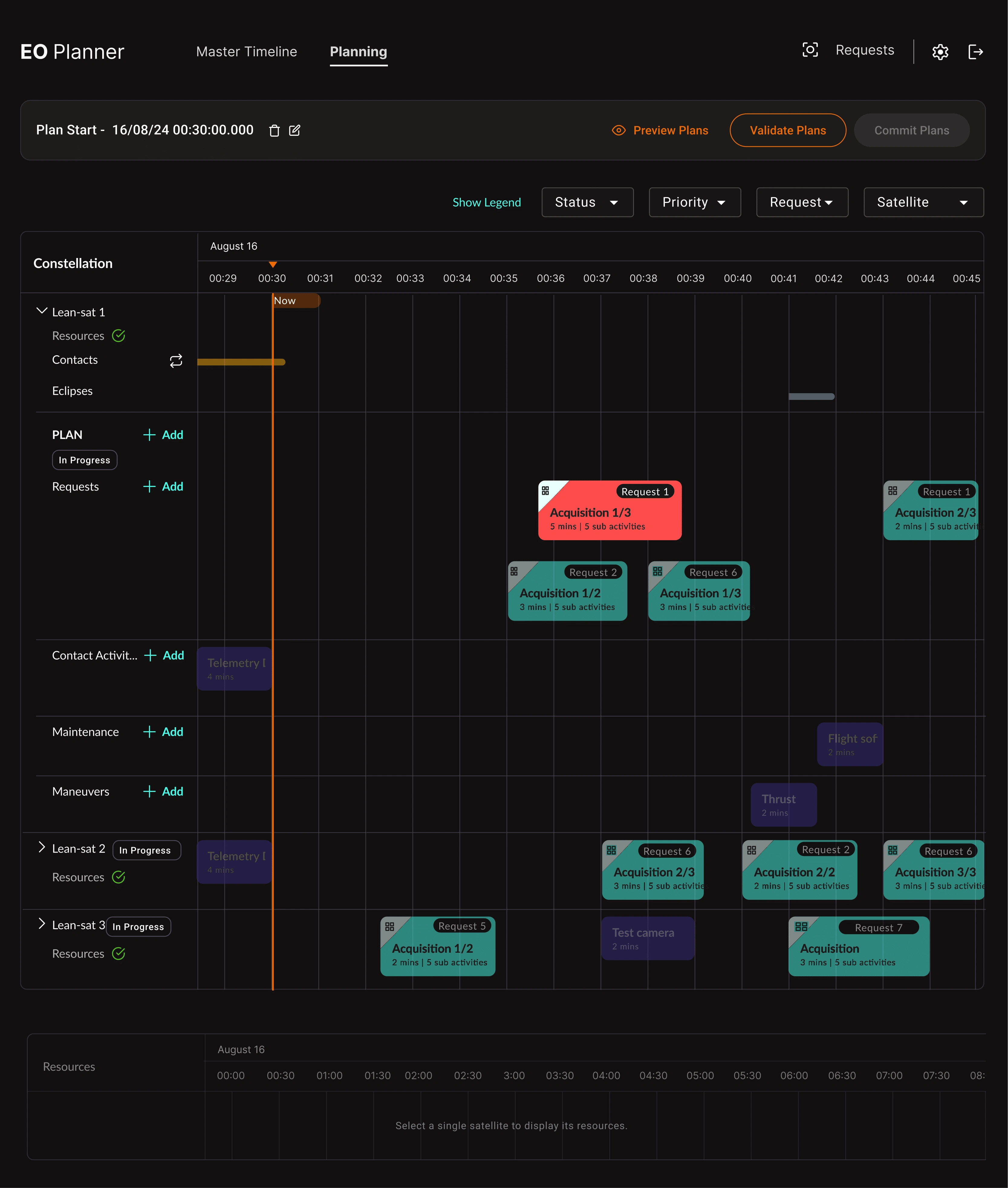Click Lean-sat 2 Resources green check icon

point(119,877)
